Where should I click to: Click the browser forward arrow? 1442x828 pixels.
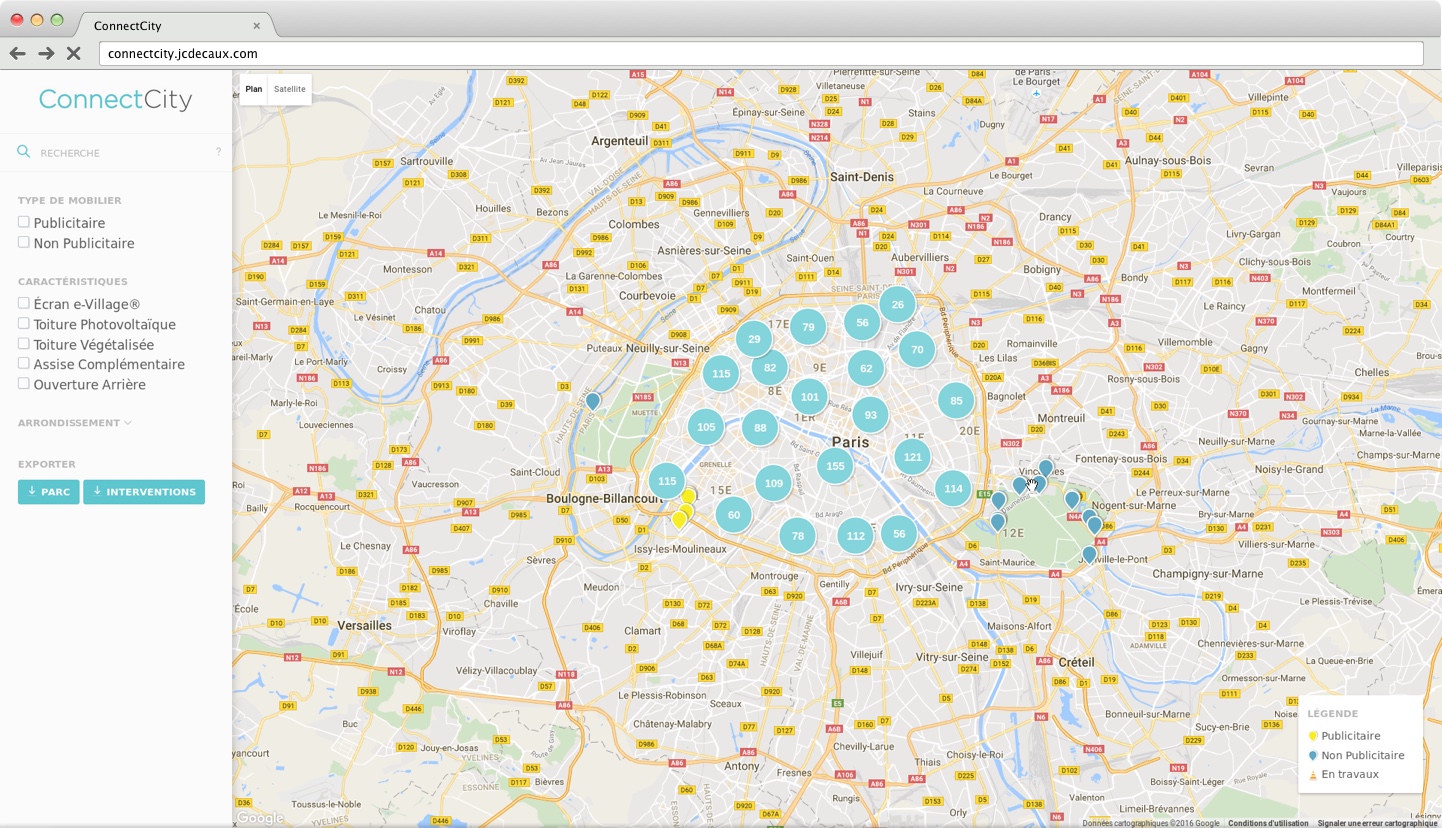[46, 53]
